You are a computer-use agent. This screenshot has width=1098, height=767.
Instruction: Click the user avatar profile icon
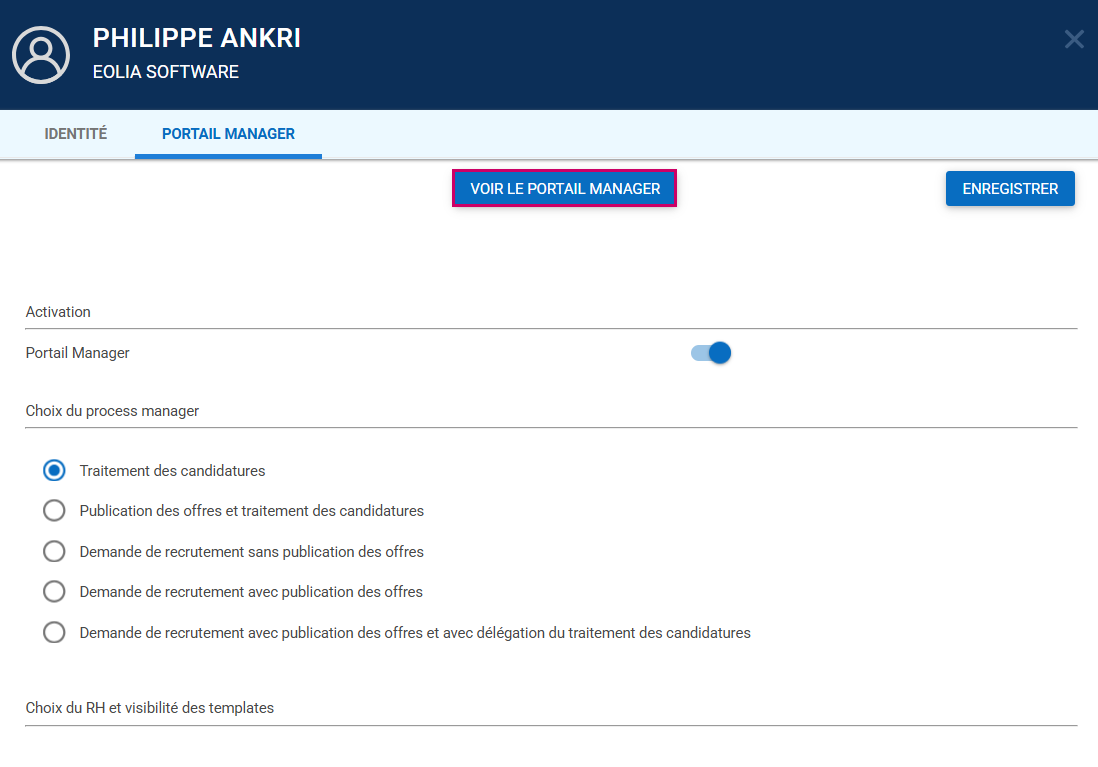click(41, 55)
